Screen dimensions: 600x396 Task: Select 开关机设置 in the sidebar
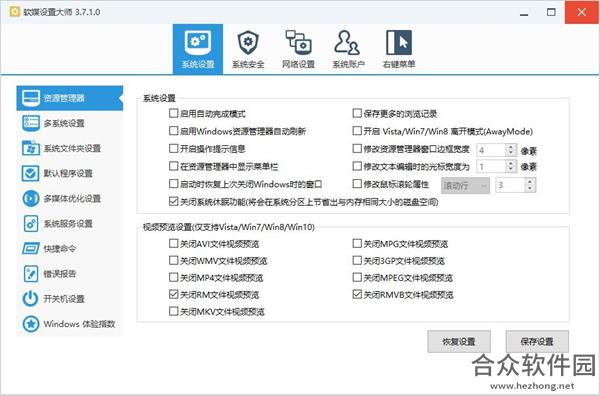[70, 299]
